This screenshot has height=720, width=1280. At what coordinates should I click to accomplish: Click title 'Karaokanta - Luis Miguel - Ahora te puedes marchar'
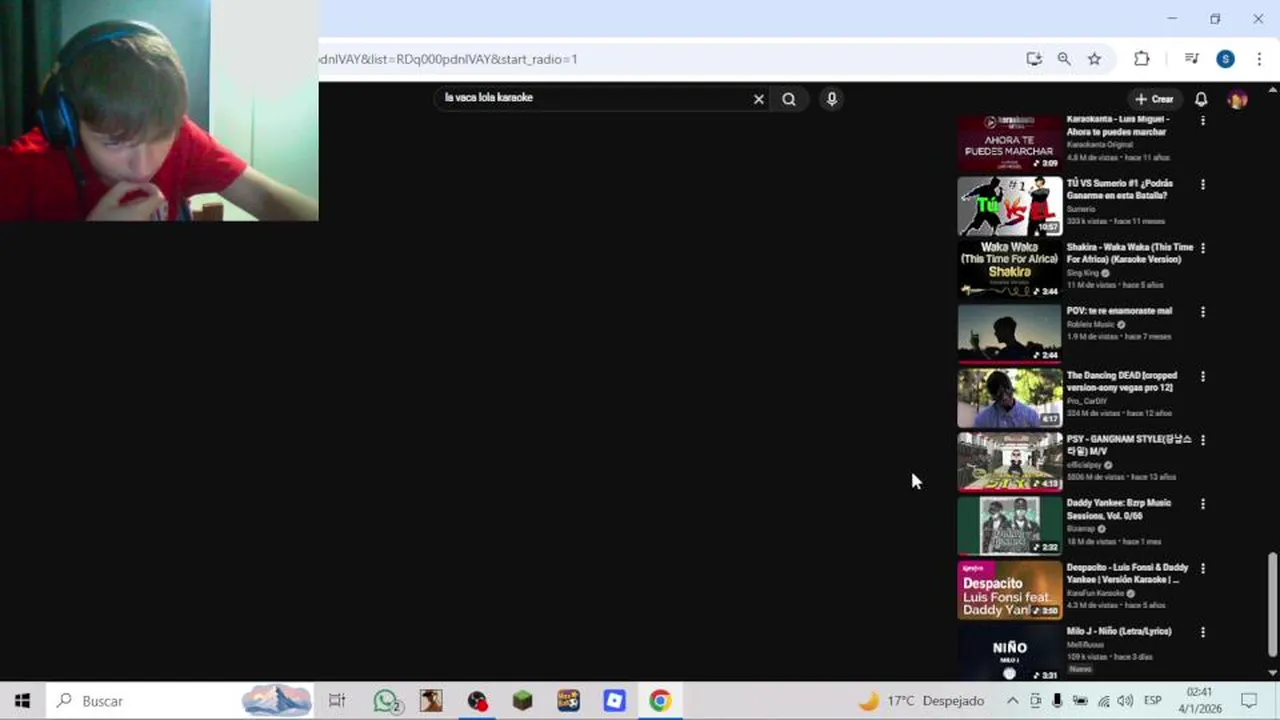coord(1117,125)
